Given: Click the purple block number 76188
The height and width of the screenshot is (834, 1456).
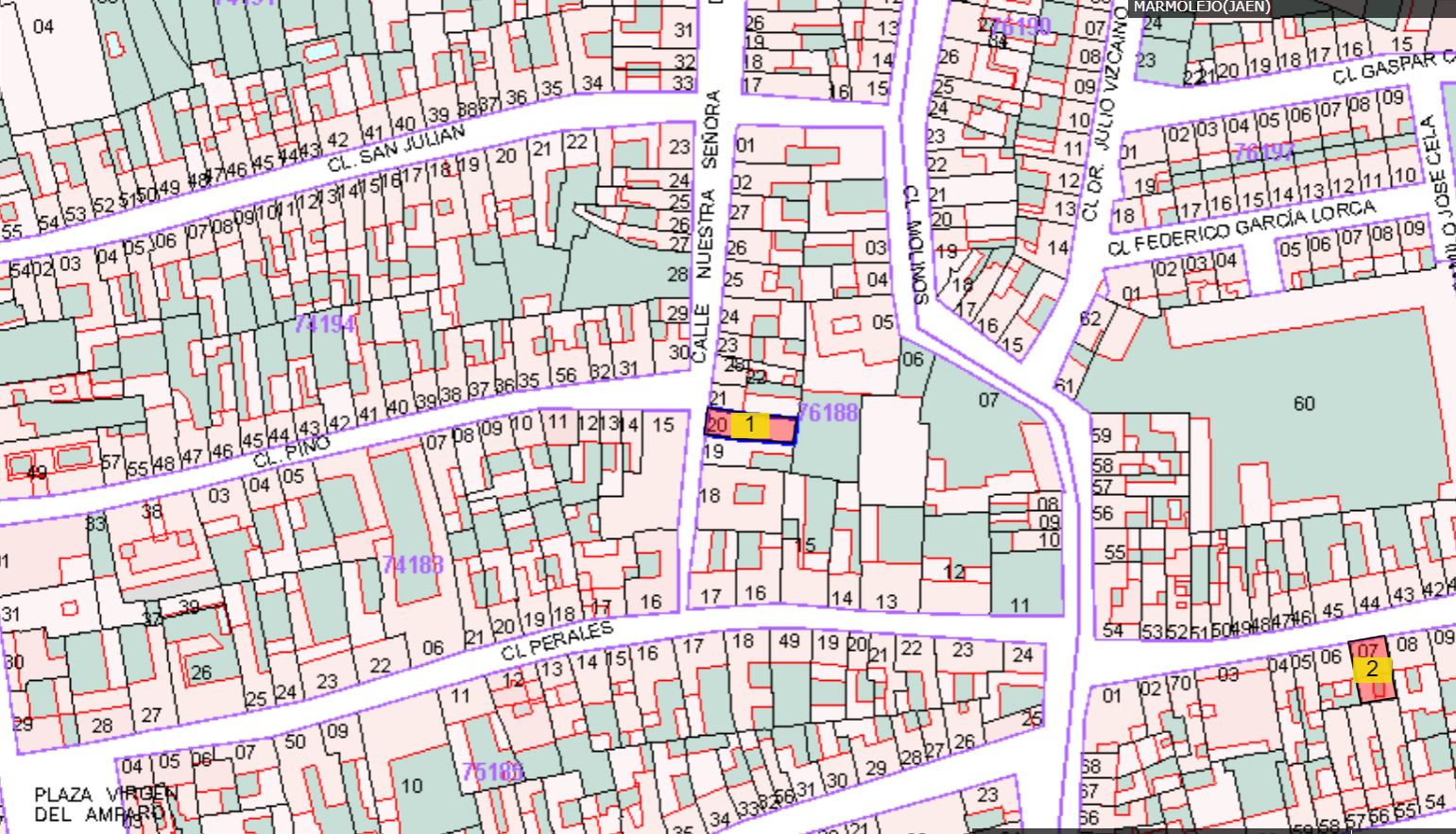Looking at the screenshot, I should point(828,413).
